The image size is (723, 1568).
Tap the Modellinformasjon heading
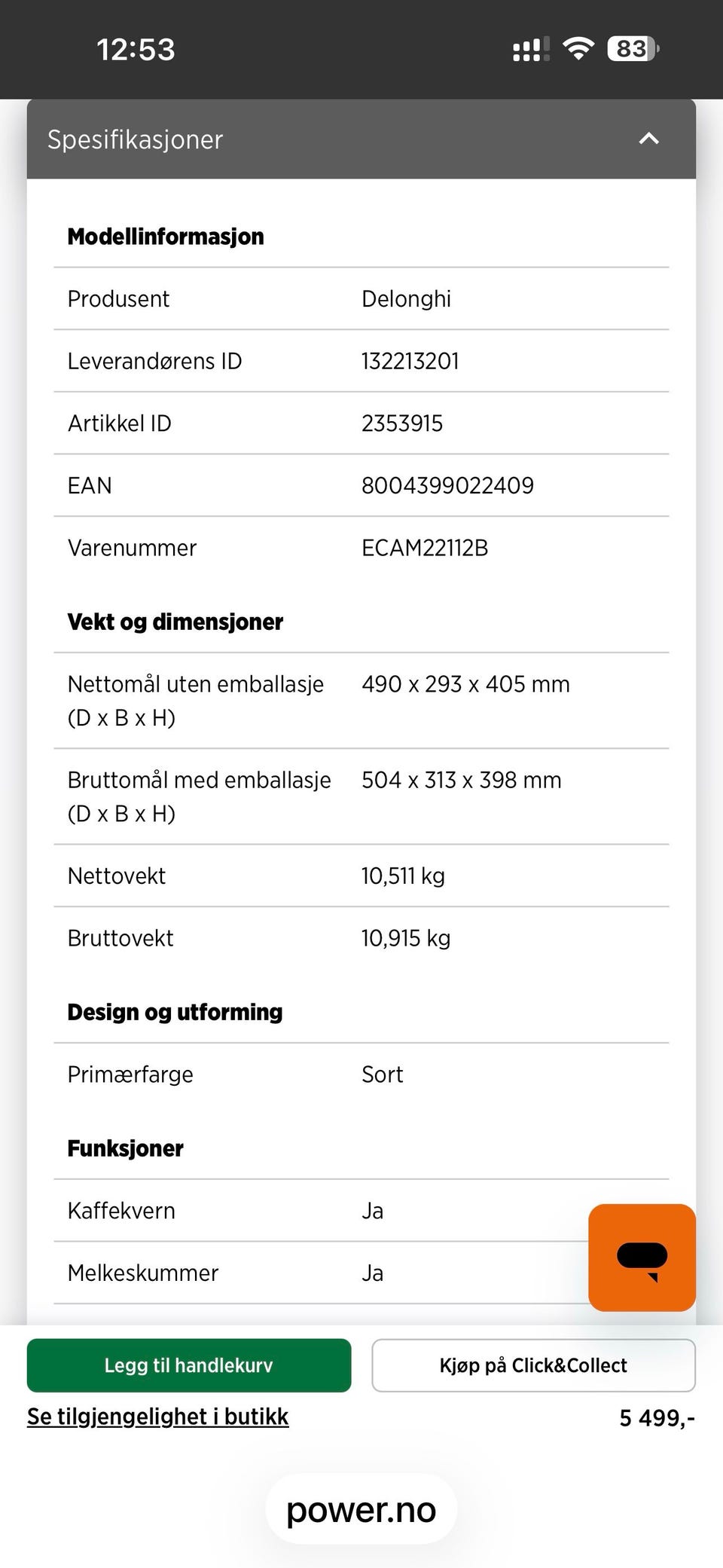(x=166, y=237)
